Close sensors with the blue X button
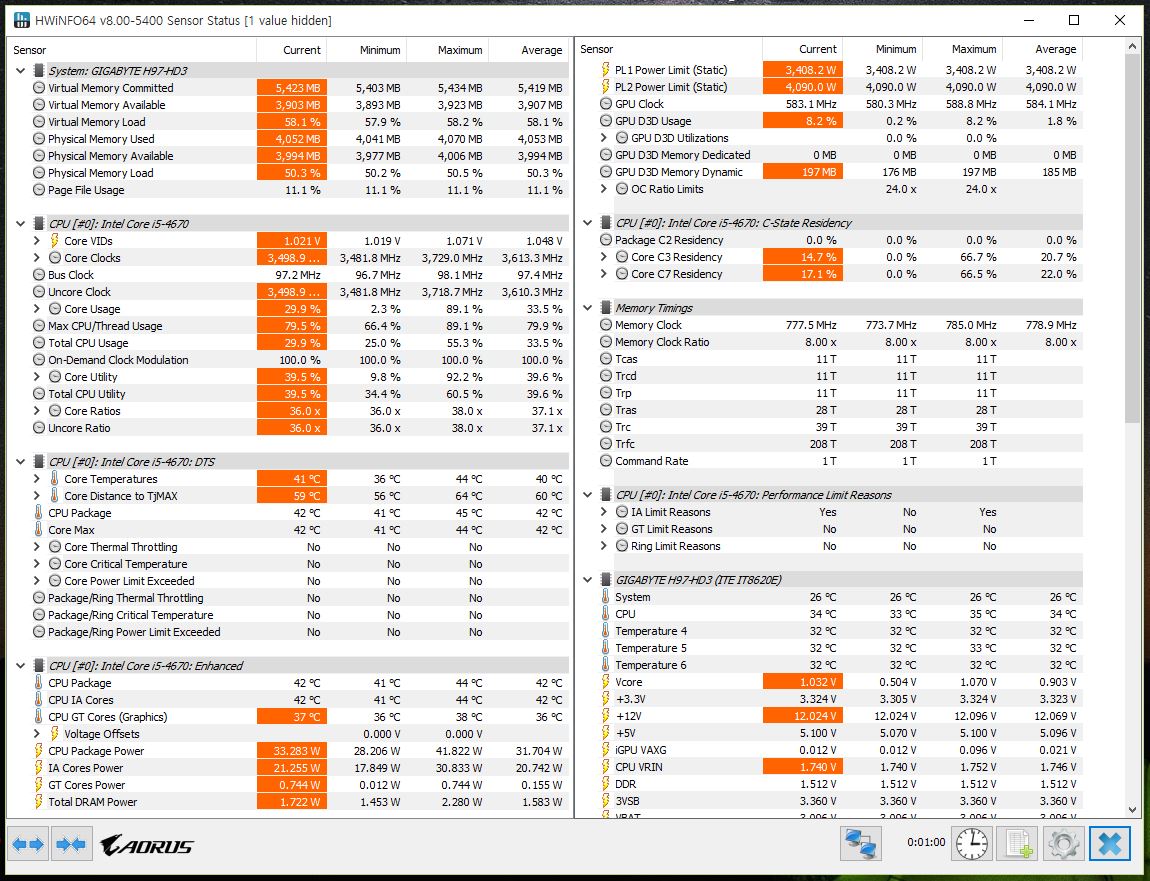Viewport: 1150px width, 881px height. [x=1110, y=843]
